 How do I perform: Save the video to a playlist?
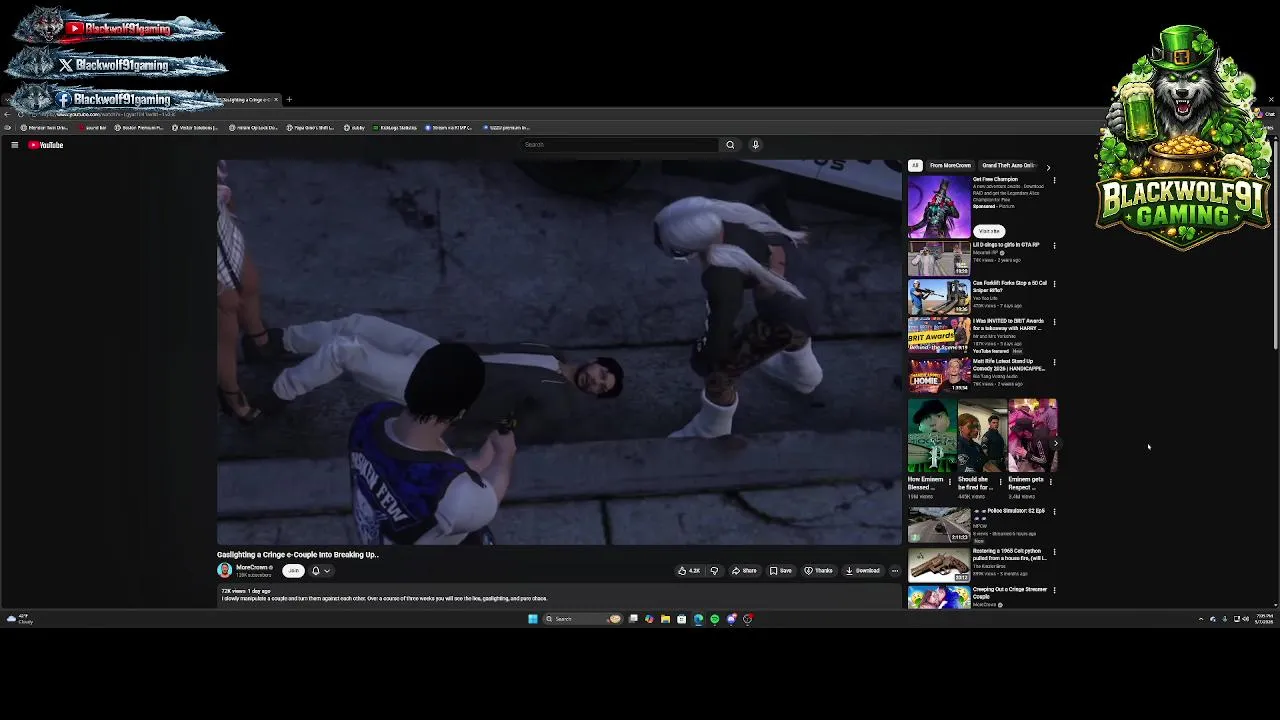coord(780,571)
